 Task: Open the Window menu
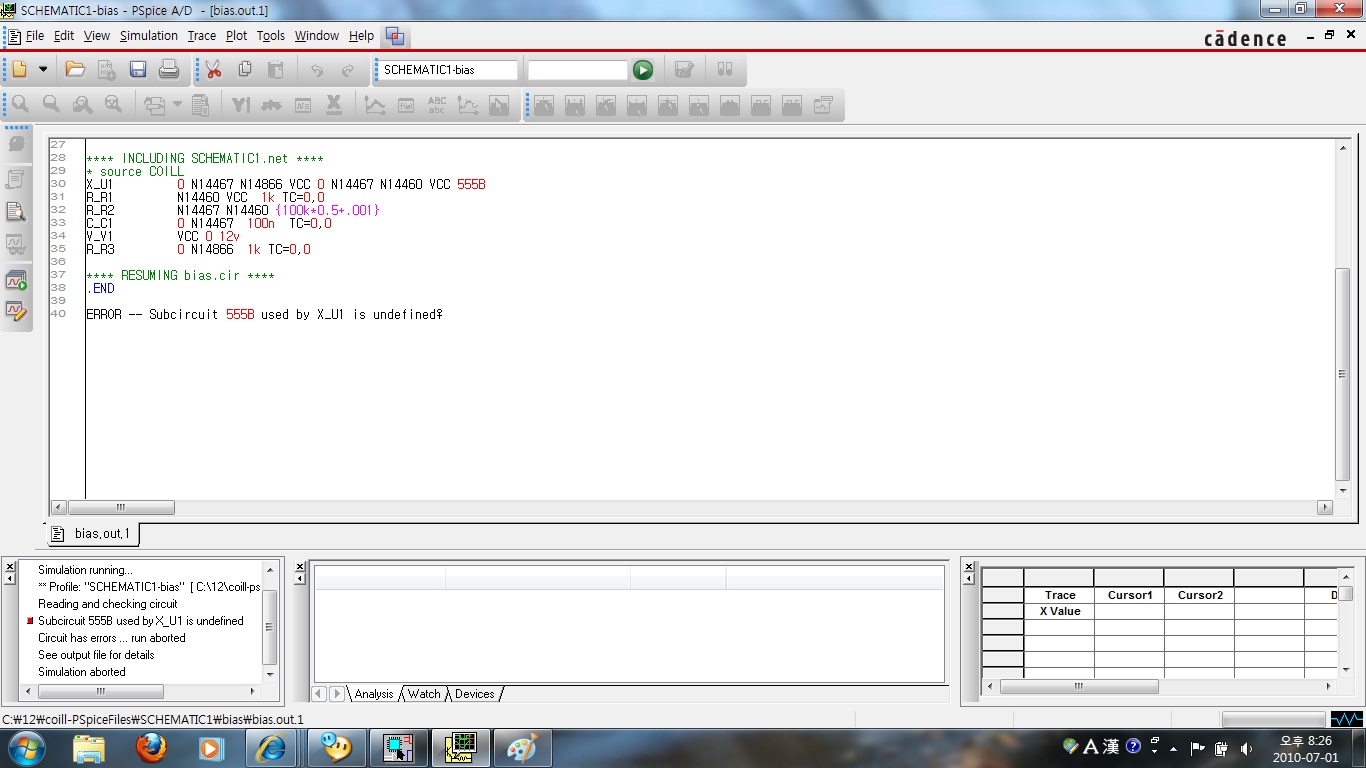317,35
